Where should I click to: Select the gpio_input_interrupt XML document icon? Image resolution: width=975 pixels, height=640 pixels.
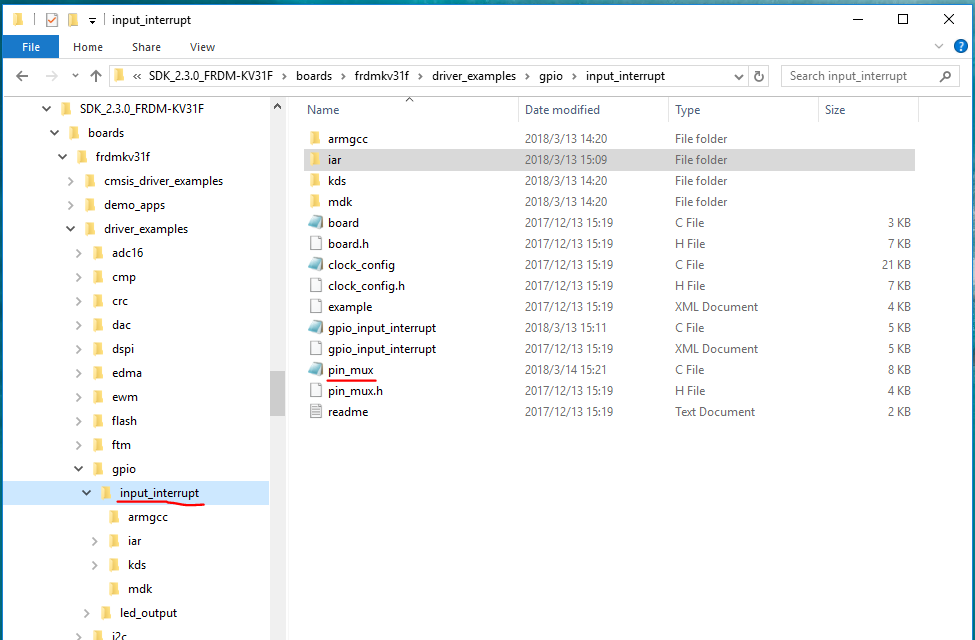(316, 348)
